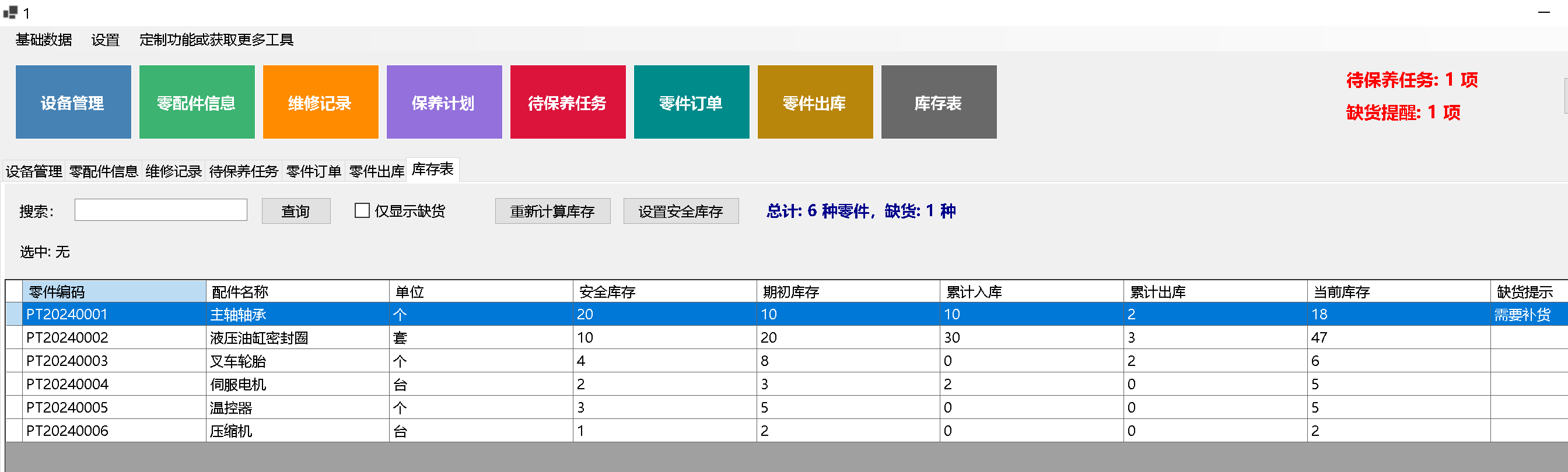The image size is (1568, 472).
Task: Open the red 待保养任务 tile
Action: coord(568,102)
